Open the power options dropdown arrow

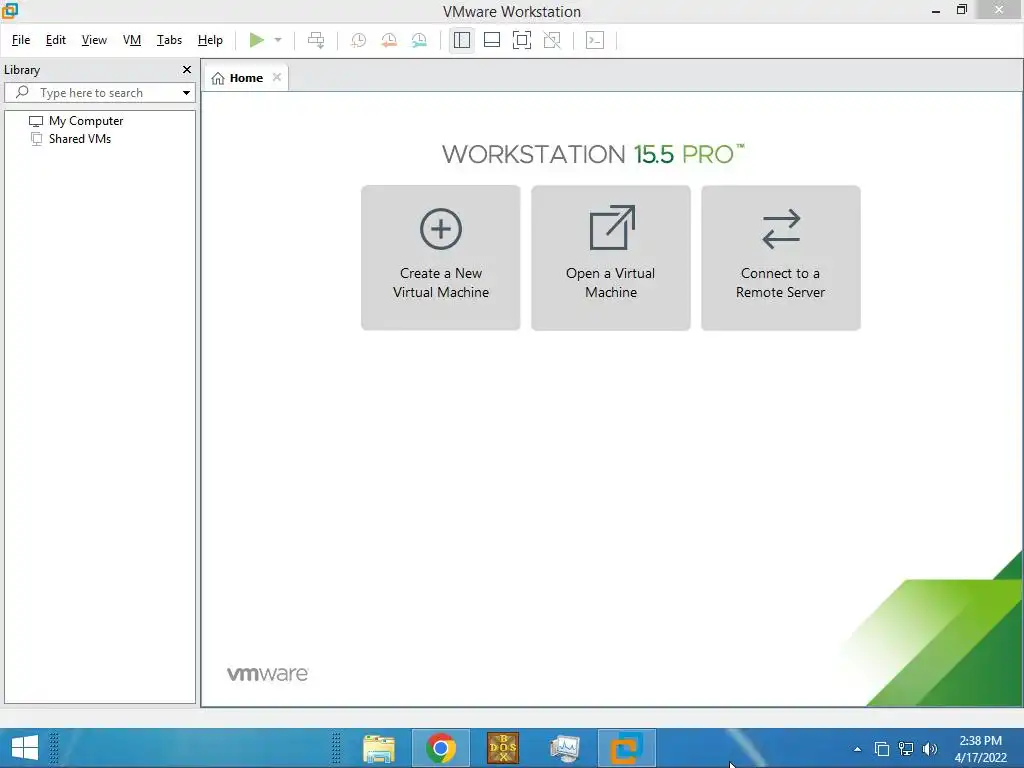point(278,40)
